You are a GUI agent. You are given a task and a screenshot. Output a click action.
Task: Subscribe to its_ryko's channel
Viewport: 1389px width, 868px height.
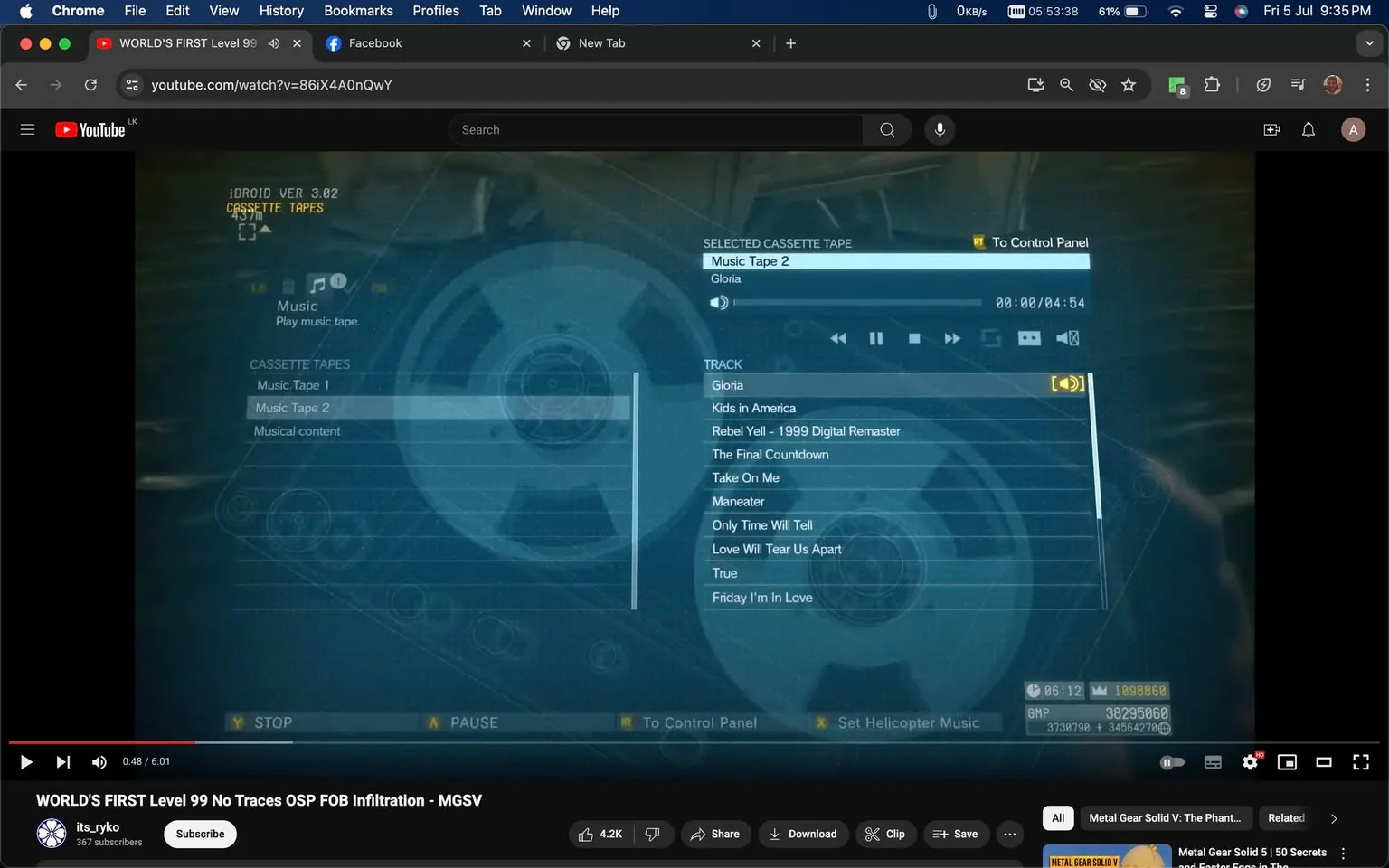point(199,834)
